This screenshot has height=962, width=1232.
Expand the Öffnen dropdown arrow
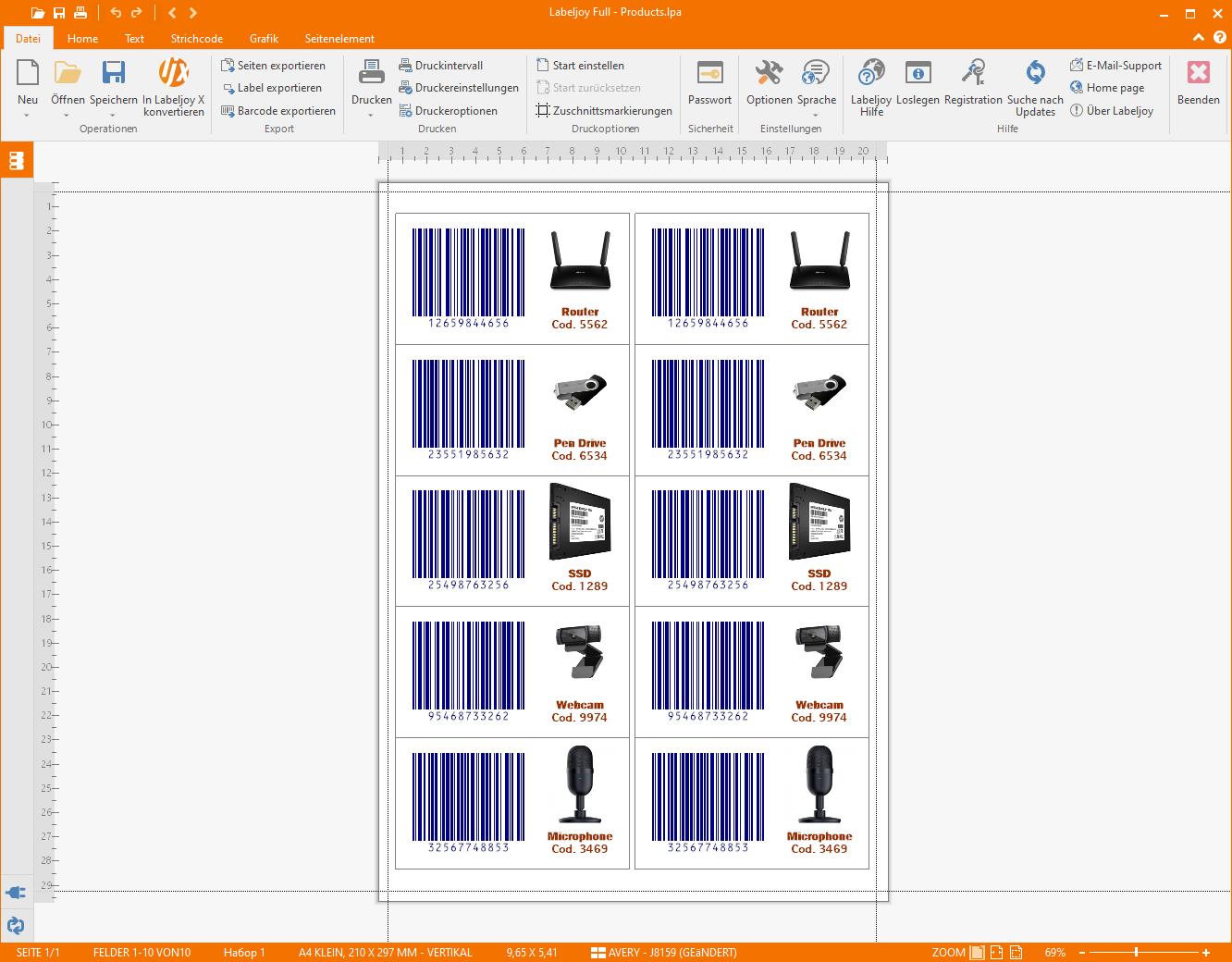[68, 116]
